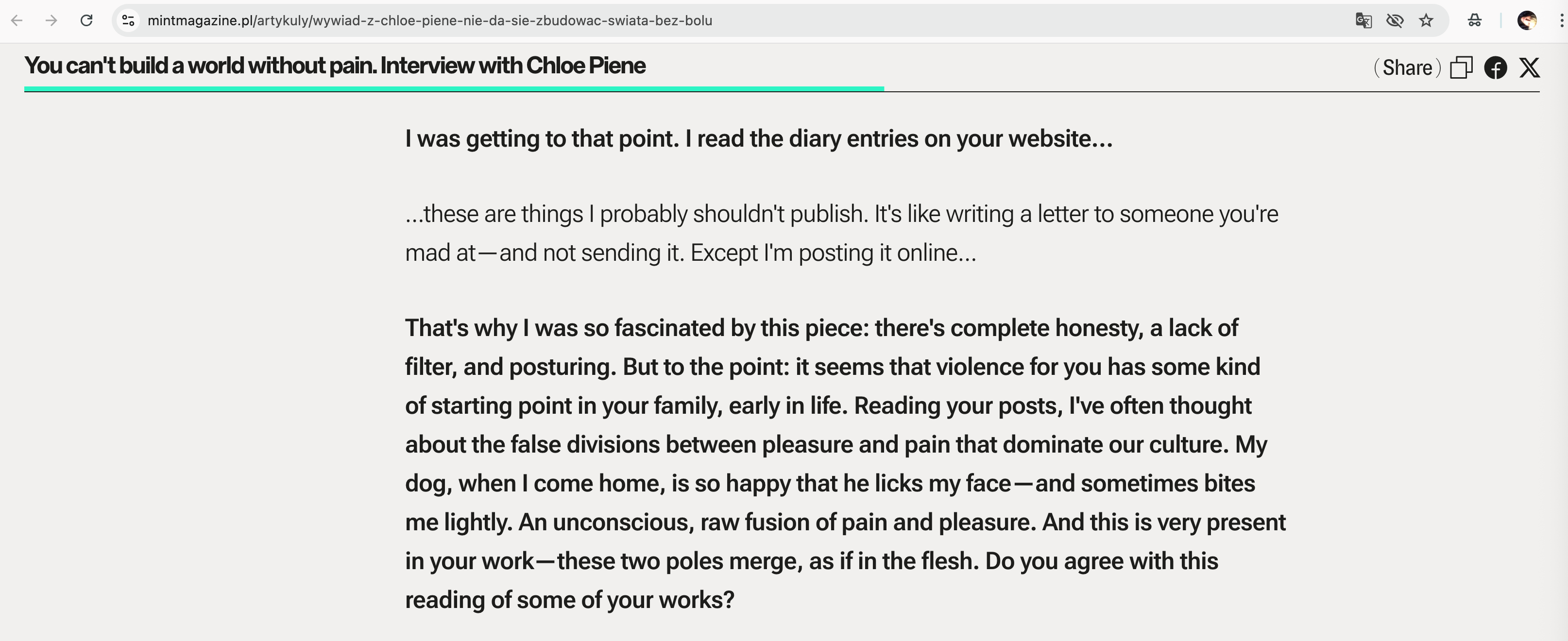This screenshot has width=1568, height=641.
Task: Click the green reading progress bar
Action: [454, 89]
